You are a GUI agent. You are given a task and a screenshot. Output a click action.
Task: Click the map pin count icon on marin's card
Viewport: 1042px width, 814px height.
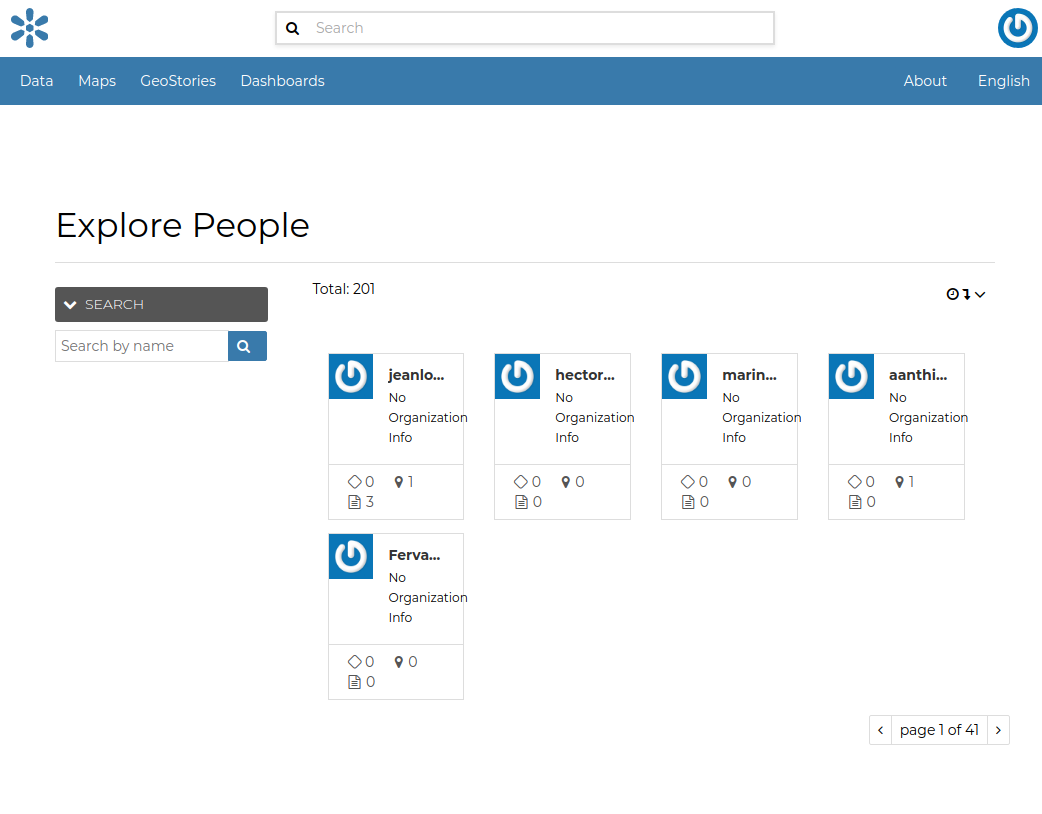(733, 481)
